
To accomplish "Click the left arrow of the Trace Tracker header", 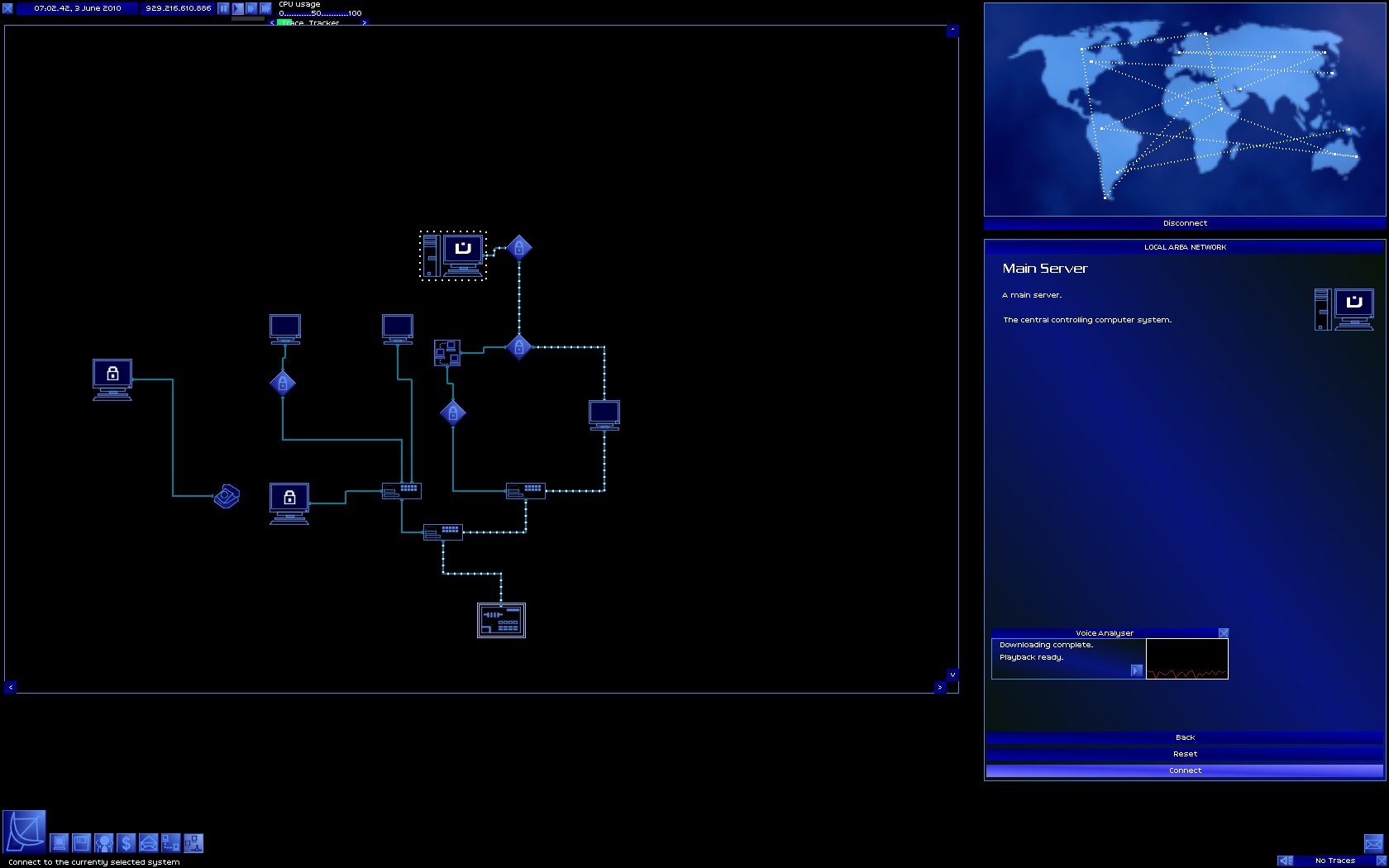I will point(272,23).
